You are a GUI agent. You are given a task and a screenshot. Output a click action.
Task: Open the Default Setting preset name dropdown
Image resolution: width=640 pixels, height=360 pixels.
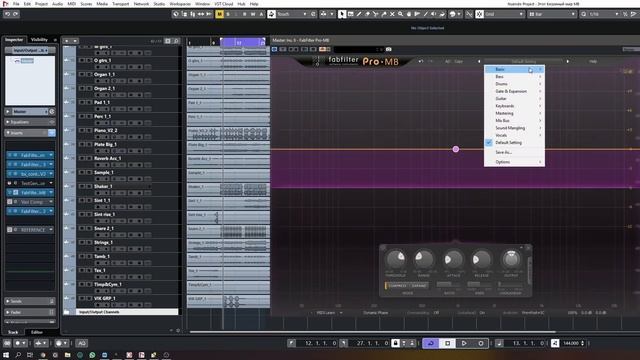(523, 61)
